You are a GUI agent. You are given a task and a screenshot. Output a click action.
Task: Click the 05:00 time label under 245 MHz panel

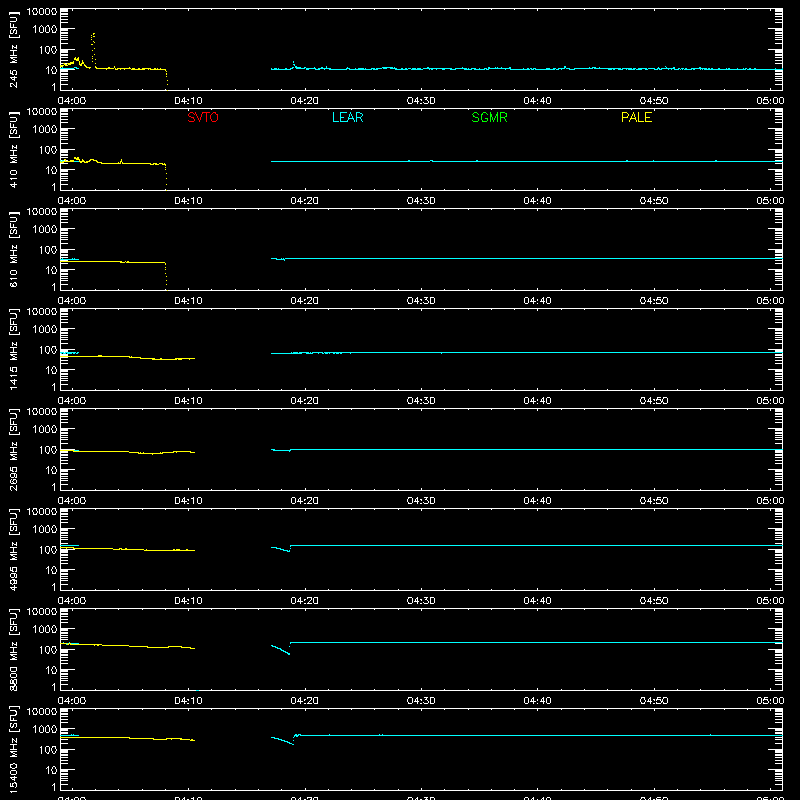[x=770, y=101]
